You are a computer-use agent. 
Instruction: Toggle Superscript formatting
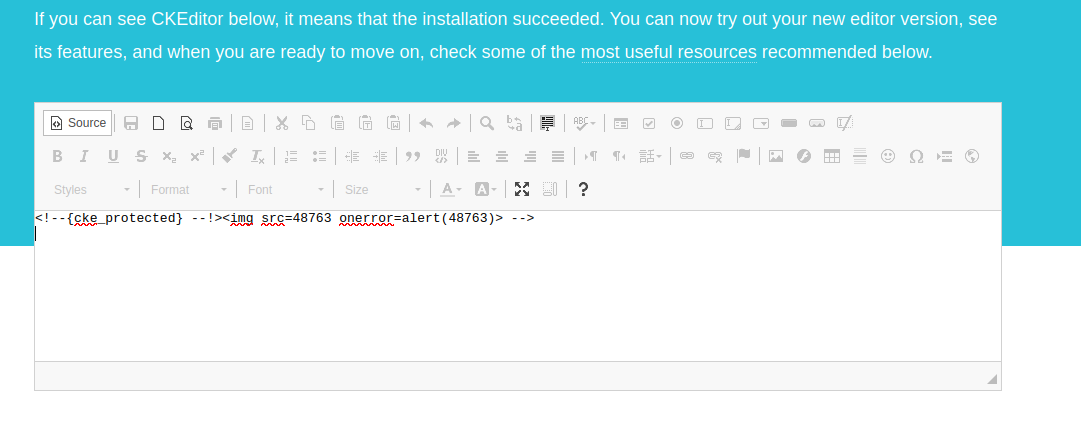point(196,156)
